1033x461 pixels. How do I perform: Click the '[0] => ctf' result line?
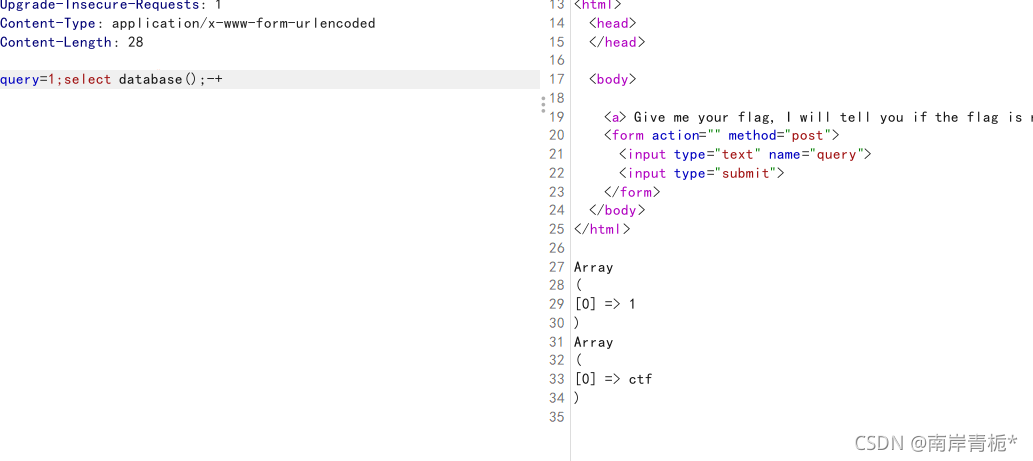click(x=613, y=379)
